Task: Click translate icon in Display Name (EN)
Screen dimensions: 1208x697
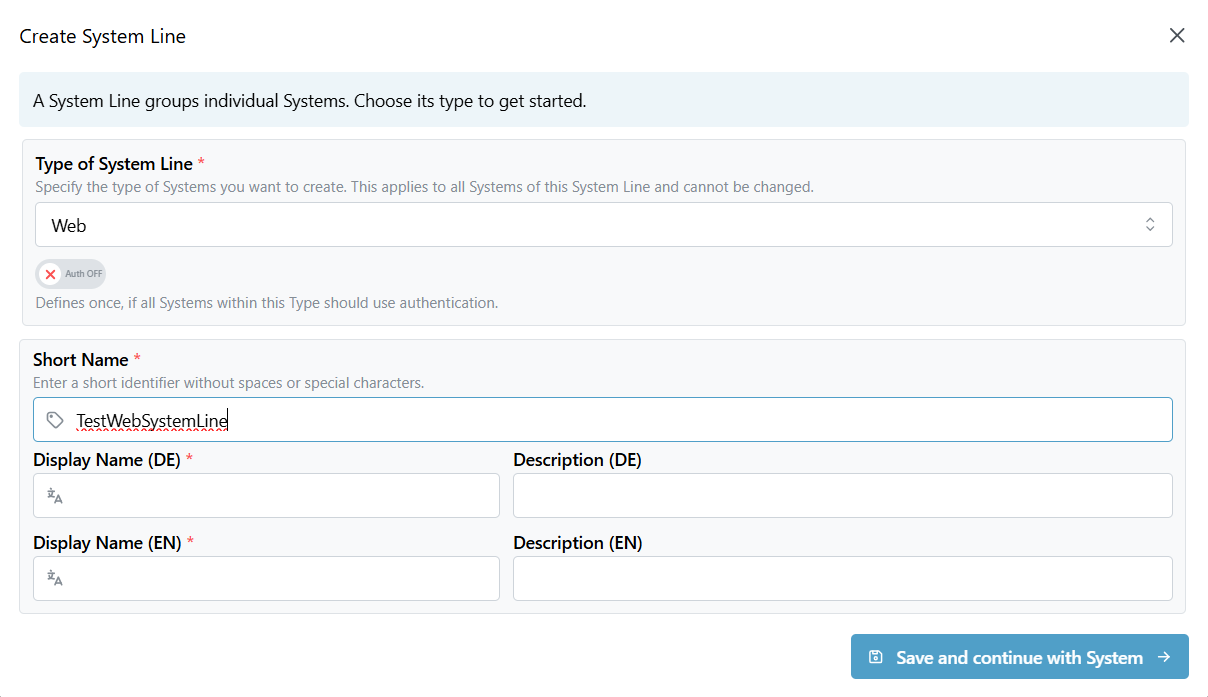Action: (55, 579)
